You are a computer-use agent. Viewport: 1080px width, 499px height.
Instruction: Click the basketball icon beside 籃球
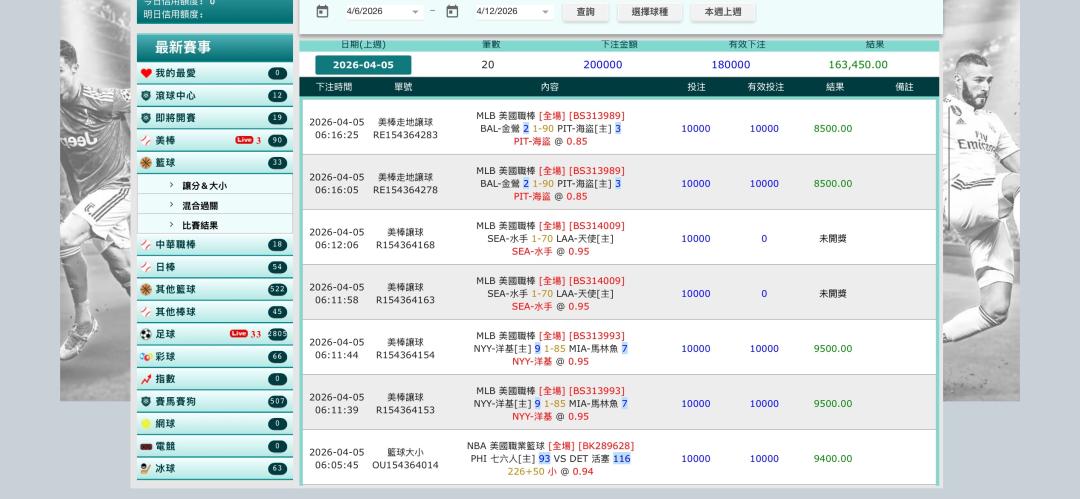(x=146, y=163)
